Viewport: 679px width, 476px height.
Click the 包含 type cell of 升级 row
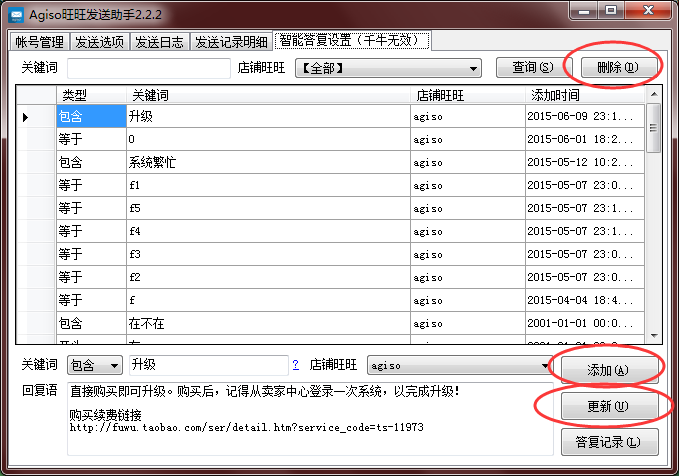click(91, 116)
